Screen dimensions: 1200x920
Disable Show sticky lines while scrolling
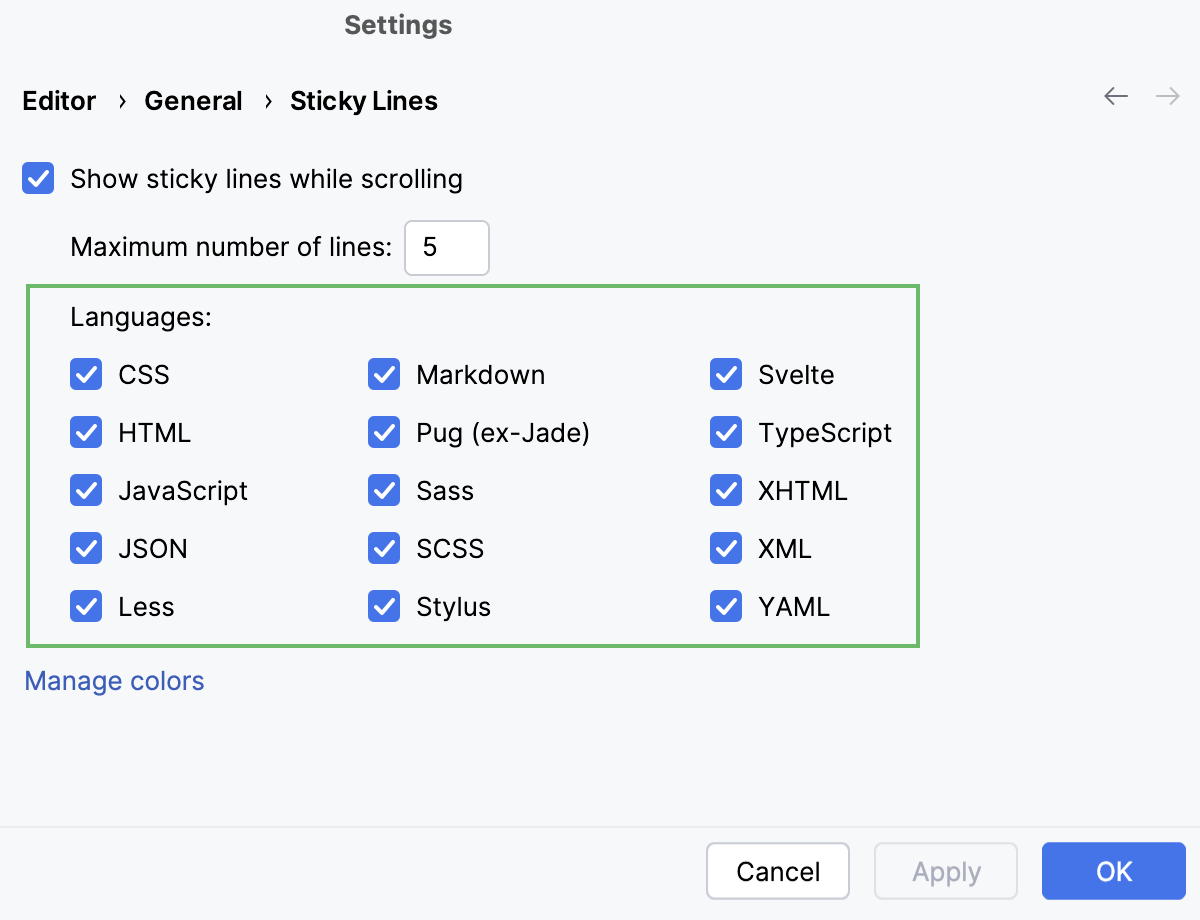coord(37,178)
